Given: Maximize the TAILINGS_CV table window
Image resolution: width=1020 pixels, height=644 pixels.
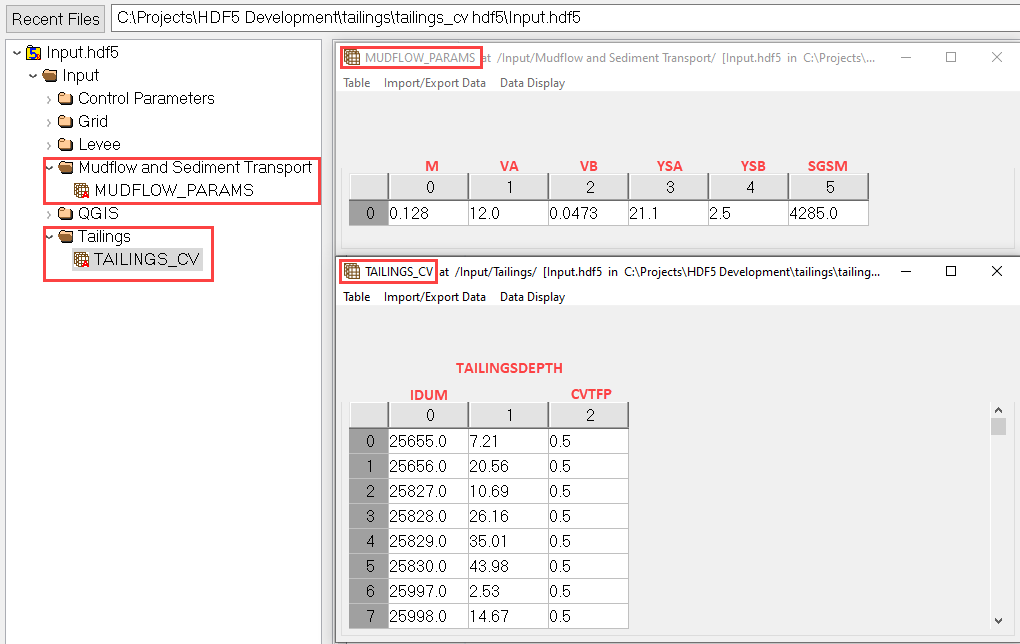Looking at the screenshot, I should click(951, 271).
